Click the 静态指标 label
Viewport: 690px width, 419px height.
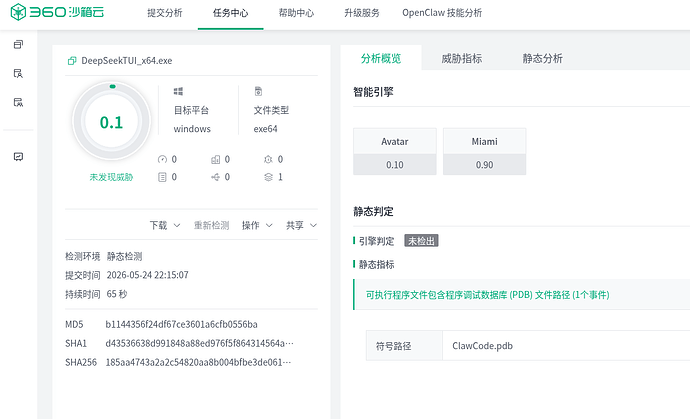(x=377, y=264)
